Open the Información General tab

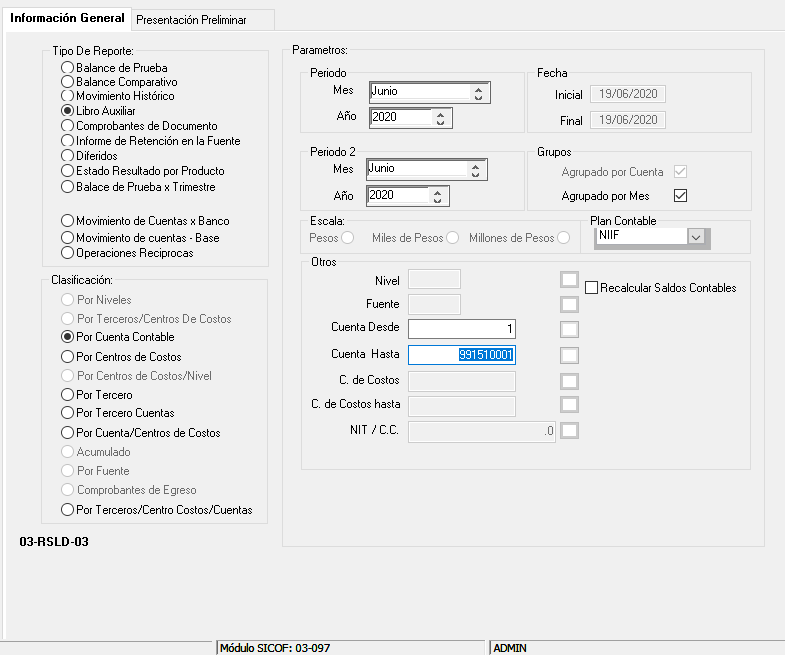67,18
